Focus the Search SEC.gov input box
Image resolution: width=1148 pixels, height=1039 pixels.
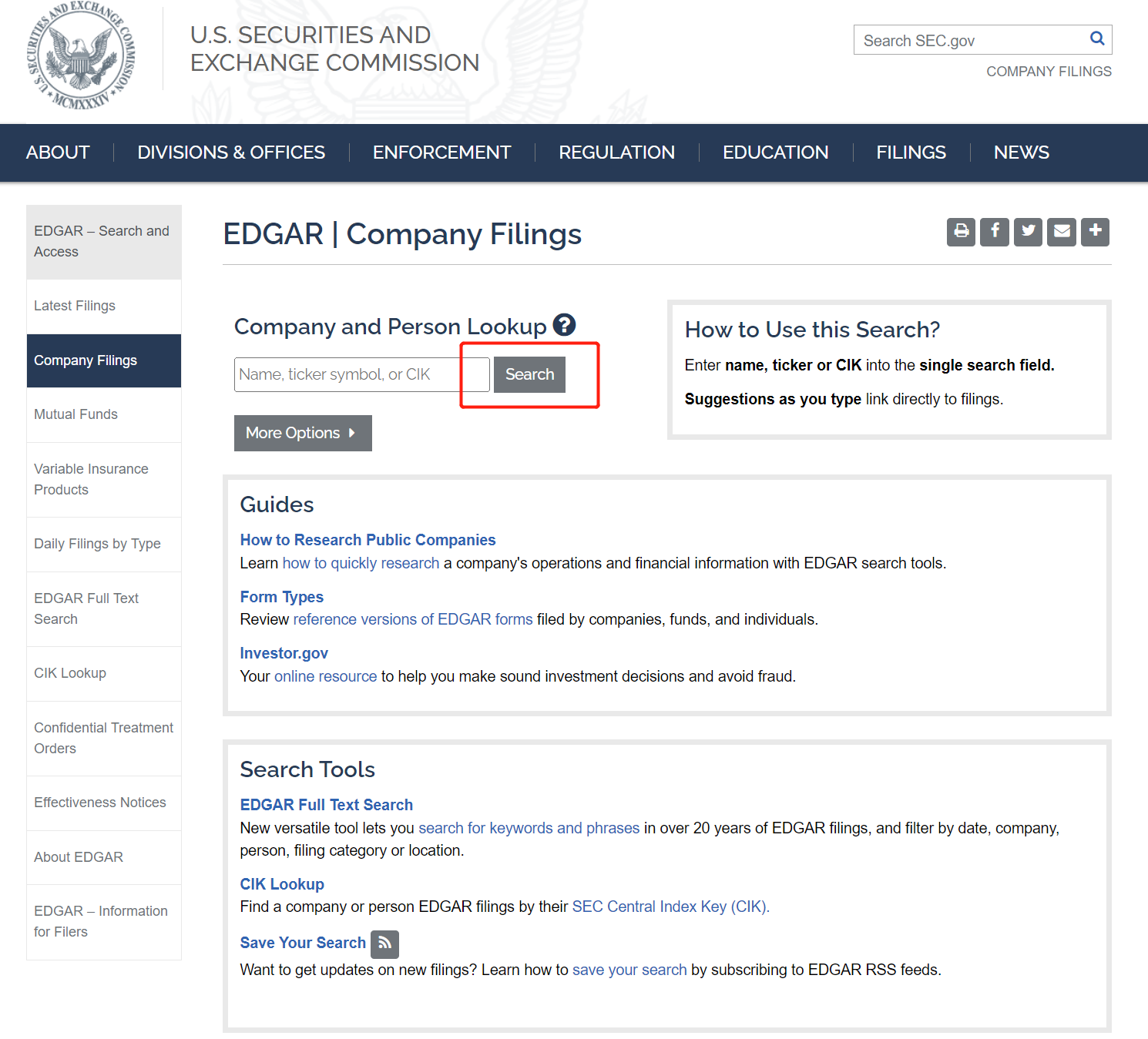point(970,40)
